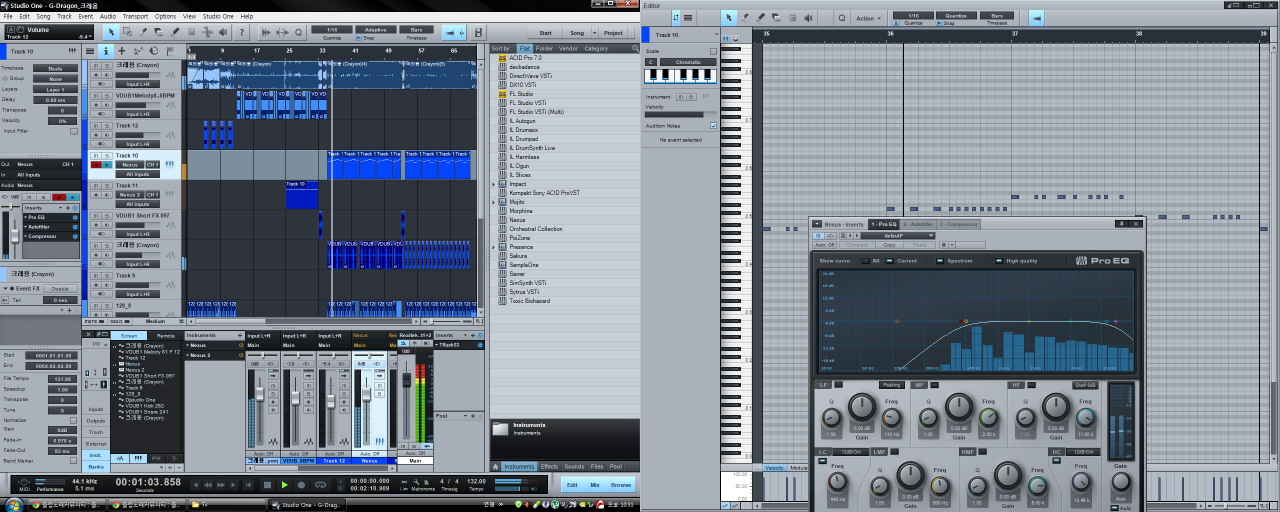Expand the Impact instrument entry

pyautogui.click(x=493, y=184)
